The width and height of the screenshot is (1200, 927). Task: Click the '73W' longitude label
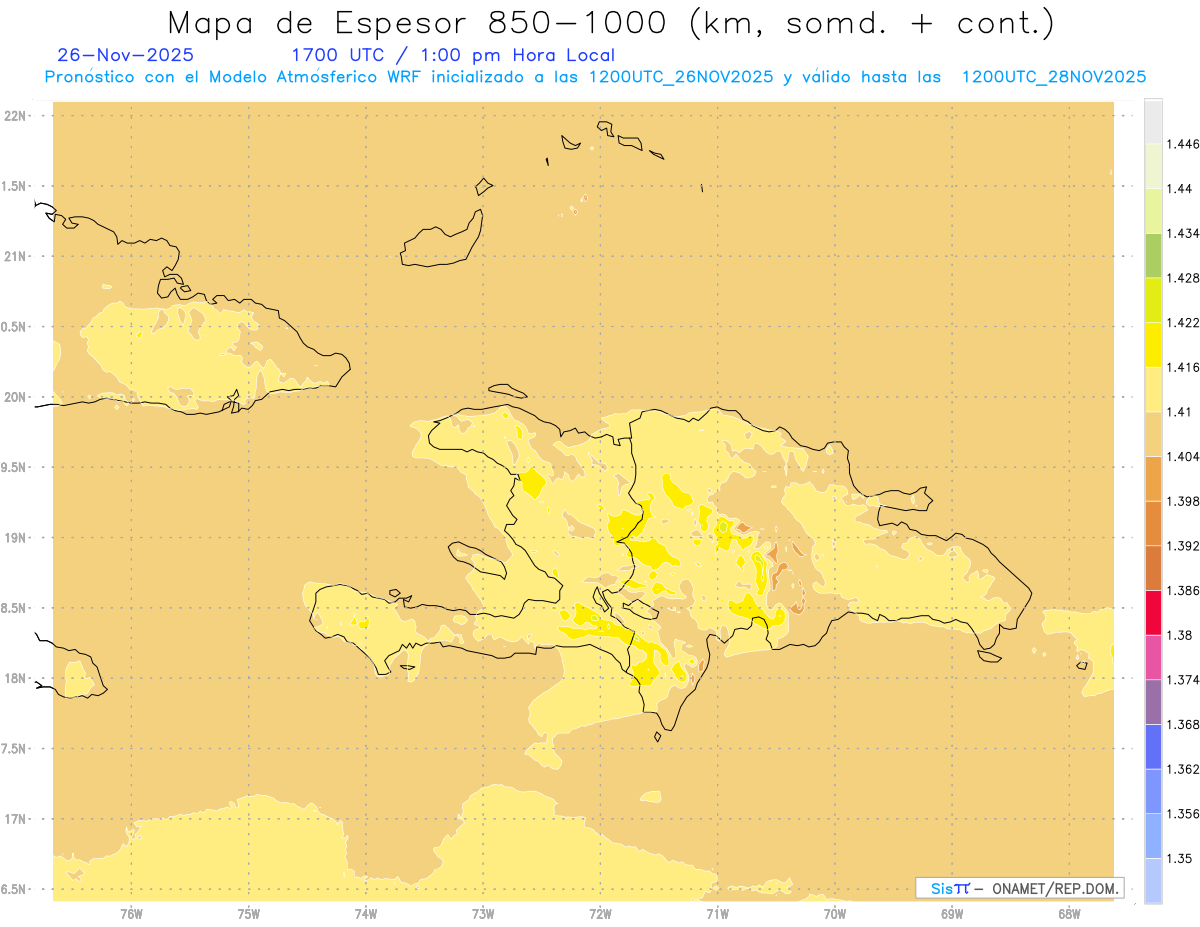click(x=483, y=914)
